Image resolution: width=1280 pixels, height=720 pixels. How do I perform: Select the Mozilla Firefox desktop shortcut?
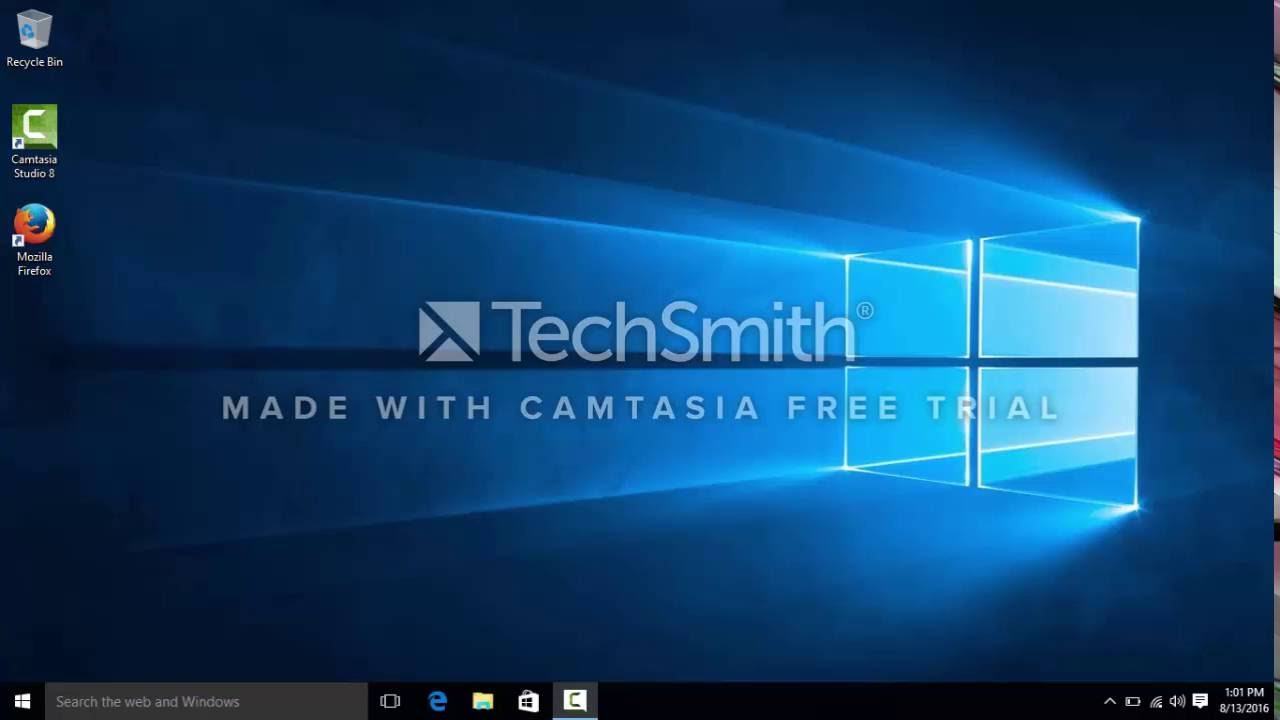click(34, 240)
